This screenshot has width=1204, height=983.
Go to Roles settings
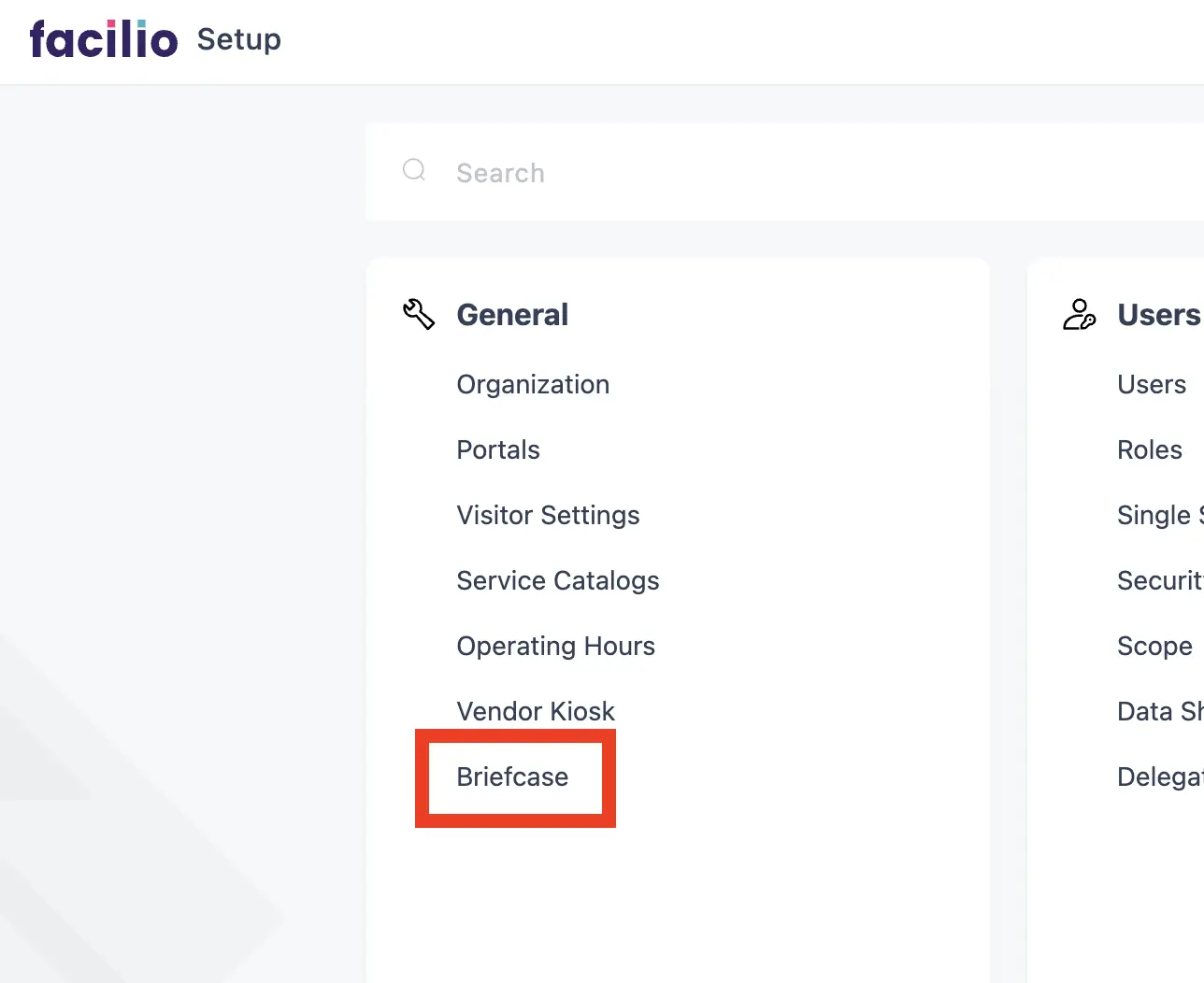[1150, 450]
